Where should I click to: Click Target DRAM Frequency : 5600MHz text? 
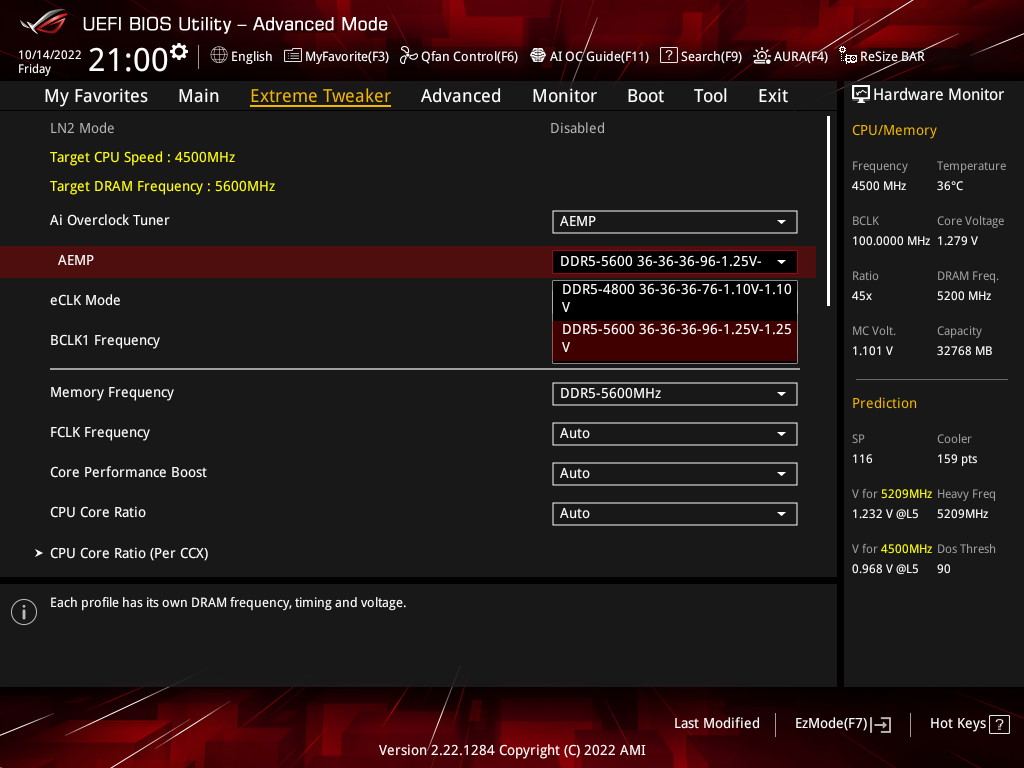tap(163, 186)
